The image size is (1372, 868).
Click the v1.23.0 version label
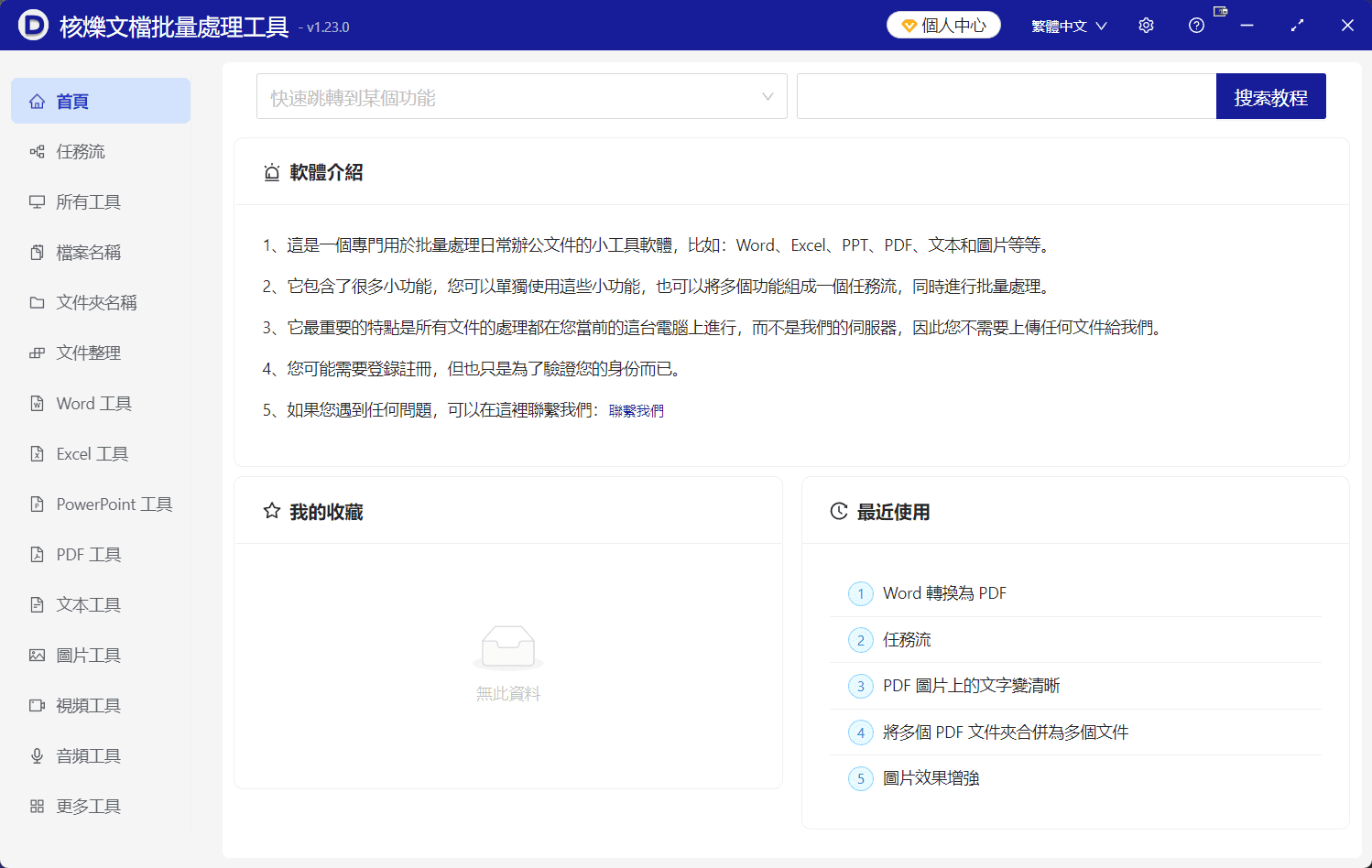tap(324, 27)
